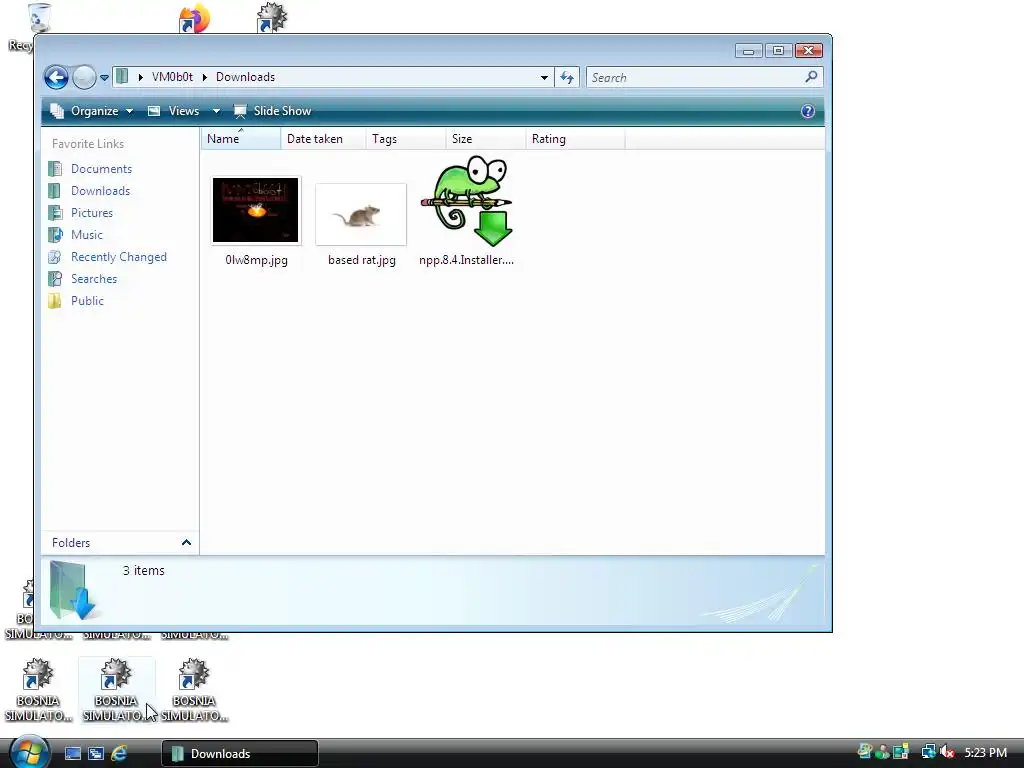This screenshot has width=1024, height=768.
Task: Click the based rat.jpg file name
Action: click(362, 260)
